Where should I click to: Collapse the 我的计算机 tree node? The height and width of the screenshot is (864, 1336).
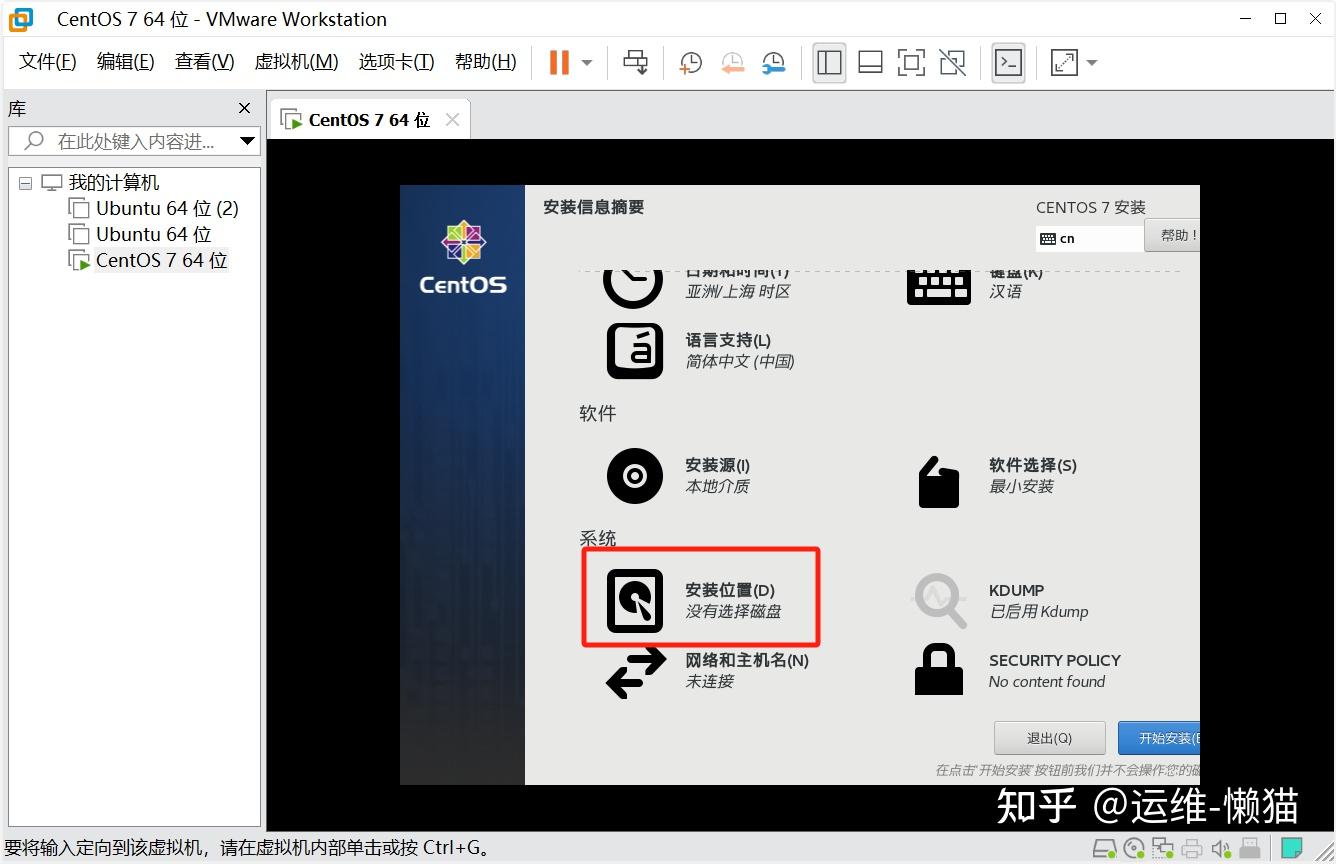[x=25, y=184]
